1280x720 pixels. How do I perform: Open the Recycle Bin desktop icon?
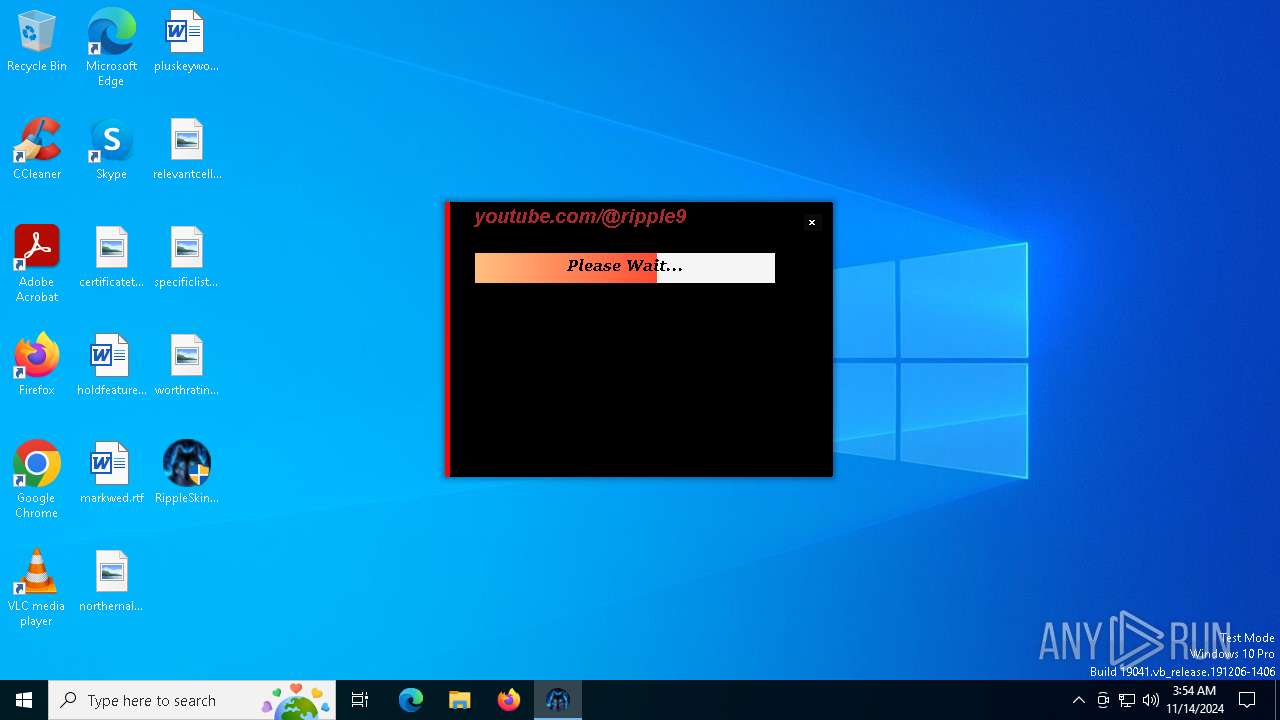tap(37, 42)
